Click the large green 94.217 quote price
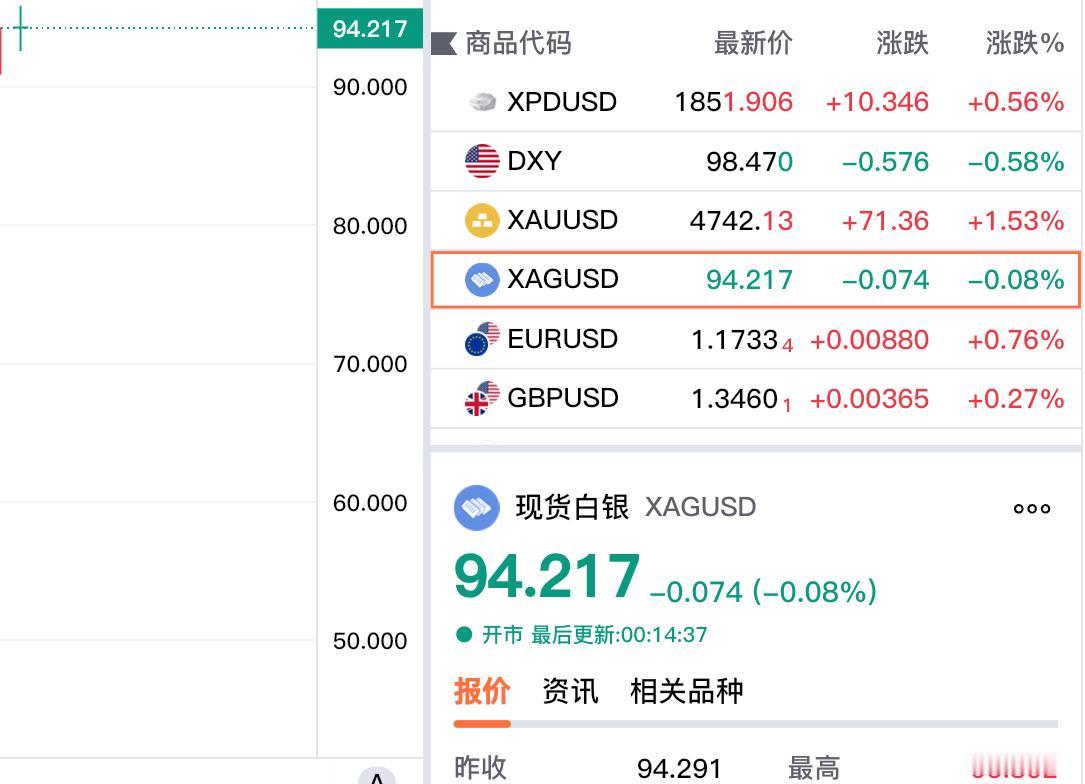 pyautogui.click(x=547, y=575)
